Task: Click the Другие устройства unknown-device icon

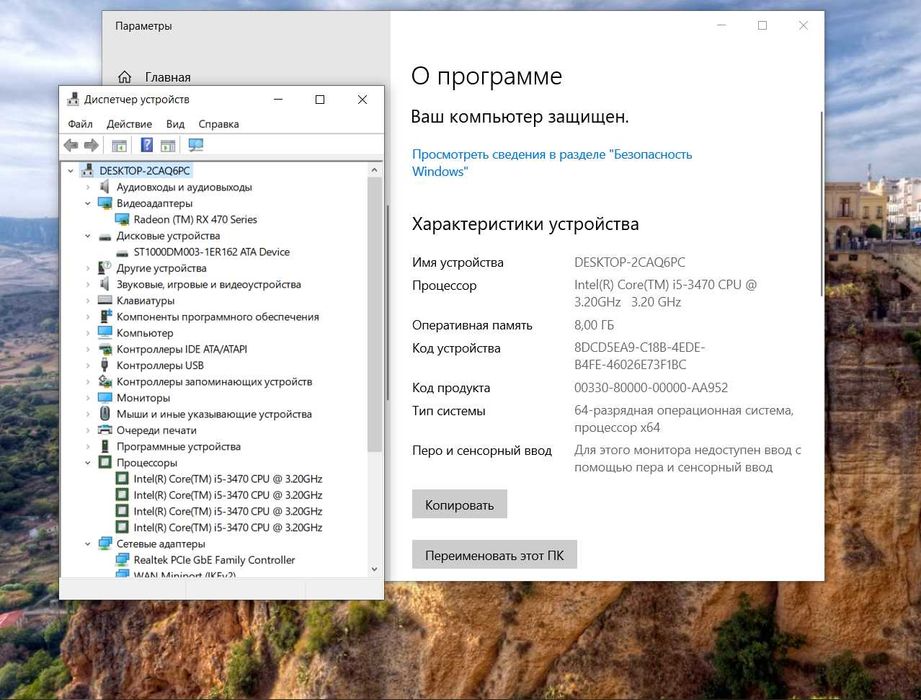Action: tap(105, 268)
